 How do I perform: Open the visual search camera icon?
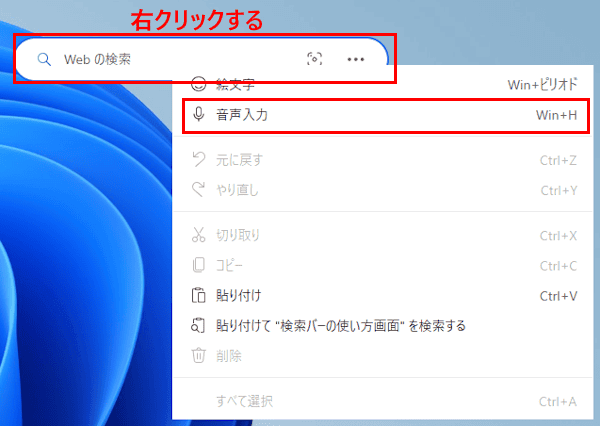click(315, 59)
